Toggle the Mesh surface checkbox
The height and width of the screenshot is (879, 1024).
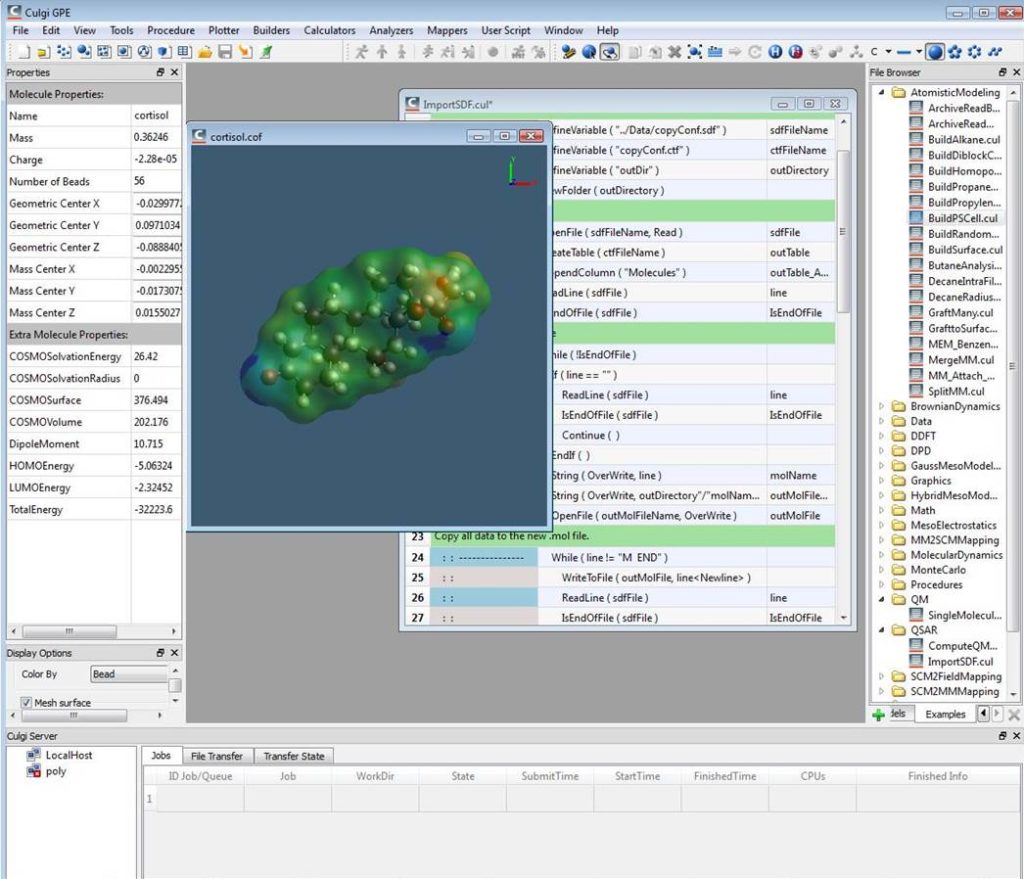click(26, 703)
